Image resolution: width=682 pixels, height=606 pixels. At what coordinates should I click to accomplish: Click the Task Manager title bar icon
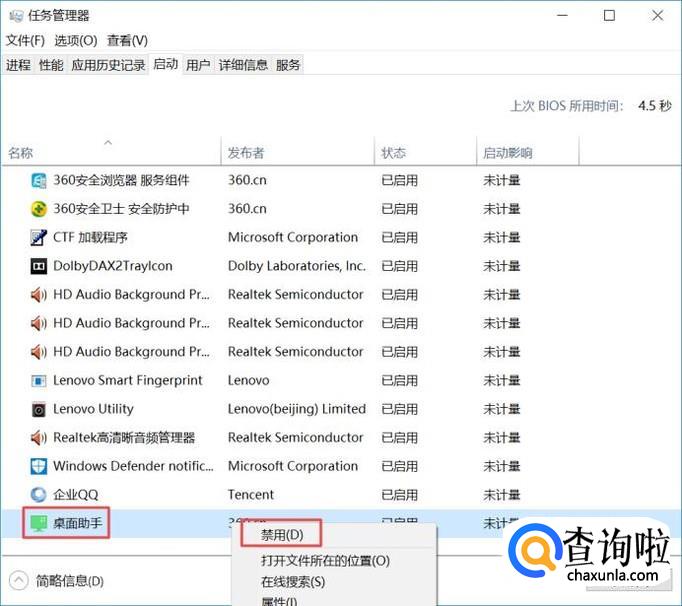(16, 16)
